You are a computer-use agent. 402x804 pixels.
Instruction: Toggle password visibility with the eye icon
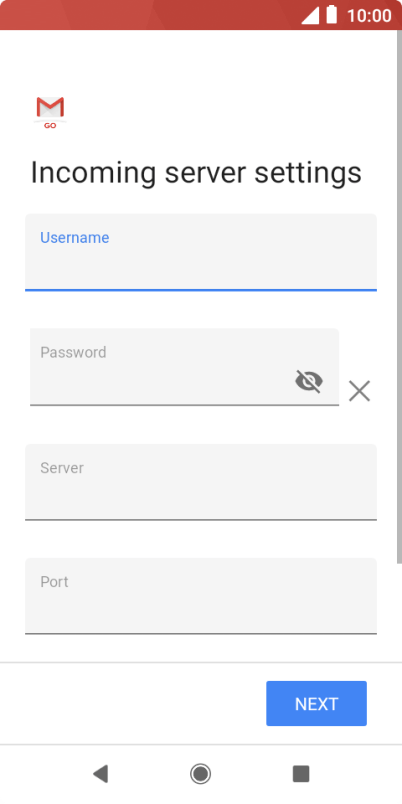(x=309, y=381)
